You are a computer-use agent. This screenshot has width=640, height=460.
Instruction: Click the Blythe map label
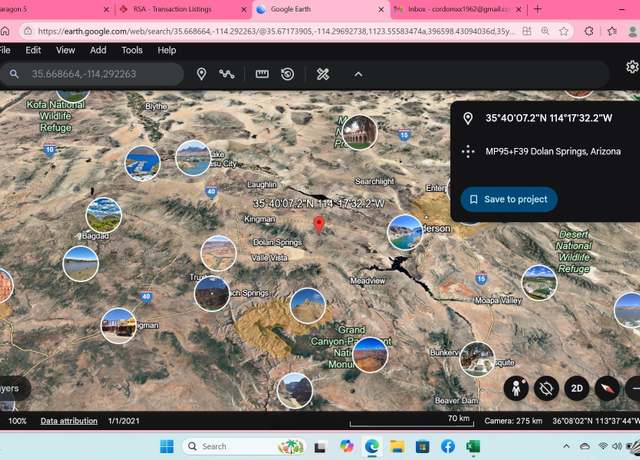[x=156, y=106]
